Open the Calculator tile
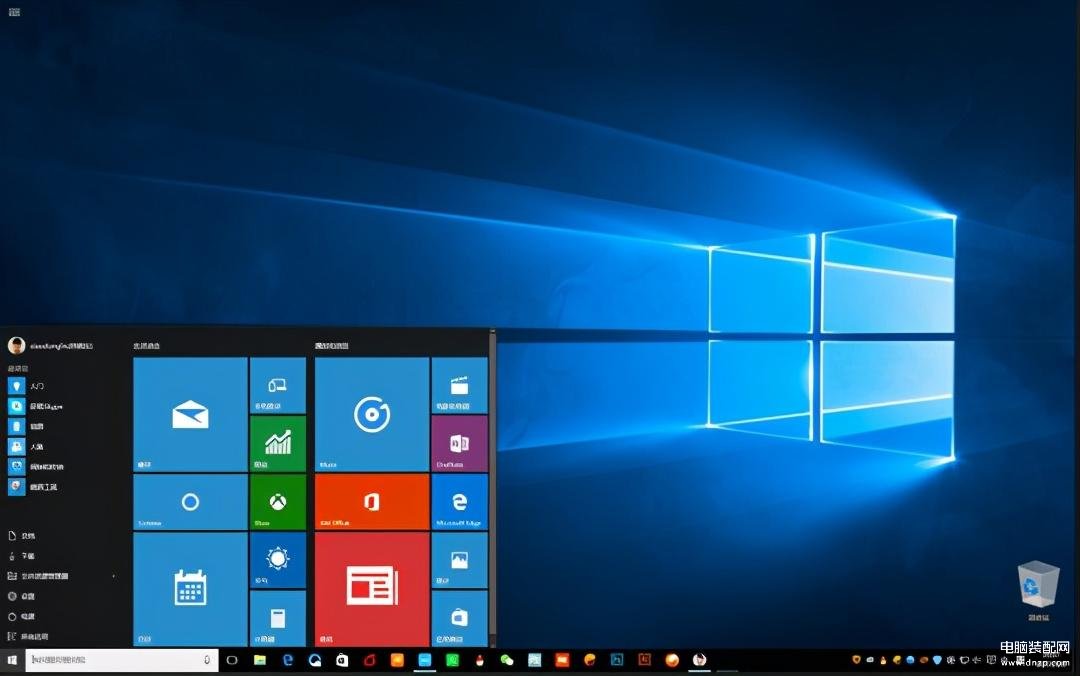1080x676 pixels. pyautogui.click(x=278, y=618)
